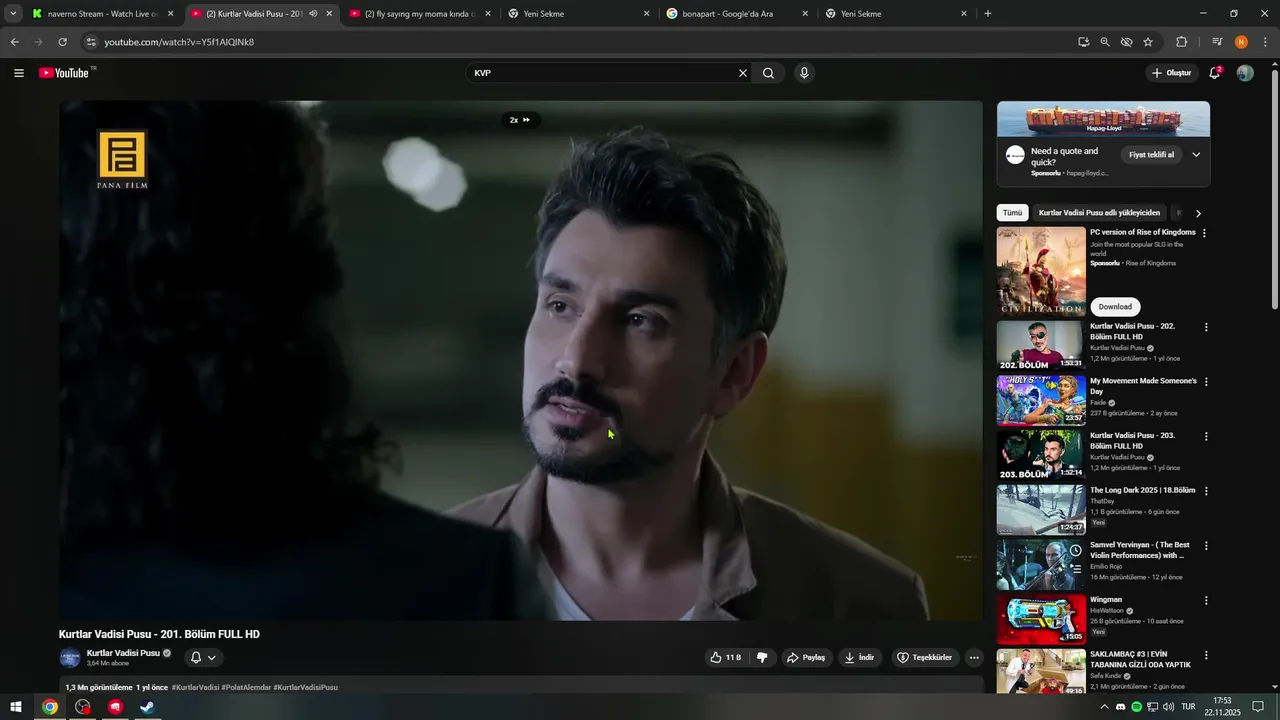Start voice search with the microphone

pyautogui.click(x=804, y=73)
